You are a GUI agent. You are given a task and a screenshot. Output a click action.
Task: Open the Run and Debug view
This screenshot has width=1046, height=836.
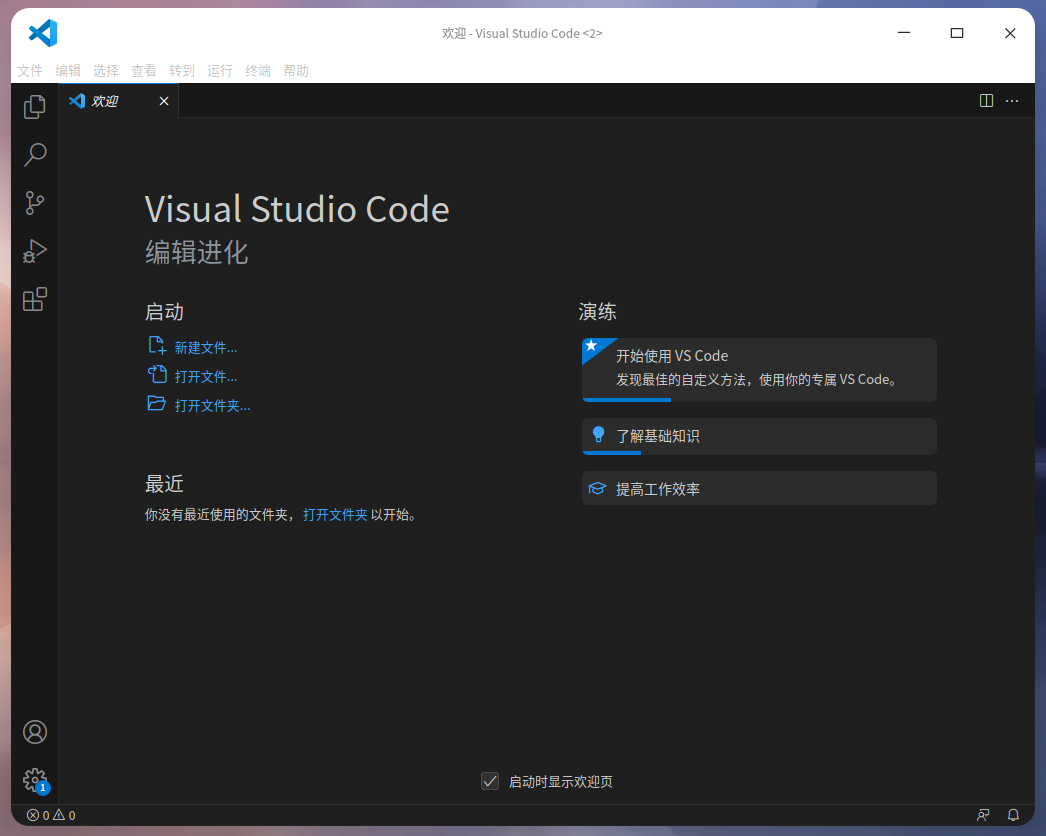tap(35, 251)
